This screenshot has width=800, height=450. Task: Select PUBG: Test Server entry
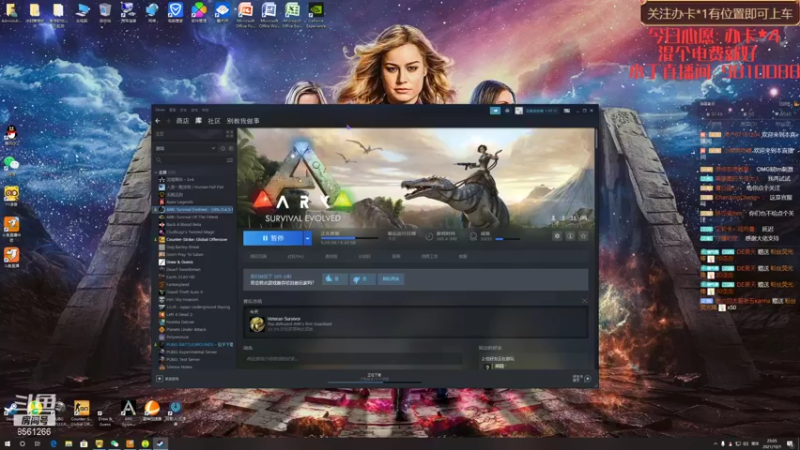[x=194, y=359]
